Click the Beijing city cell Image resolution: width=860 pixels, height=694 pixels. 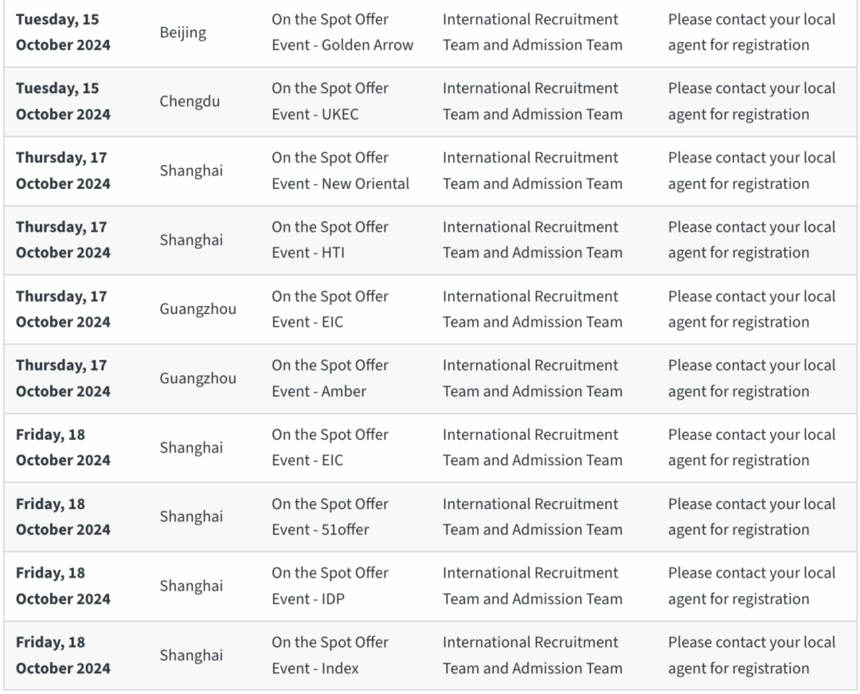click(x=183, y=32)
